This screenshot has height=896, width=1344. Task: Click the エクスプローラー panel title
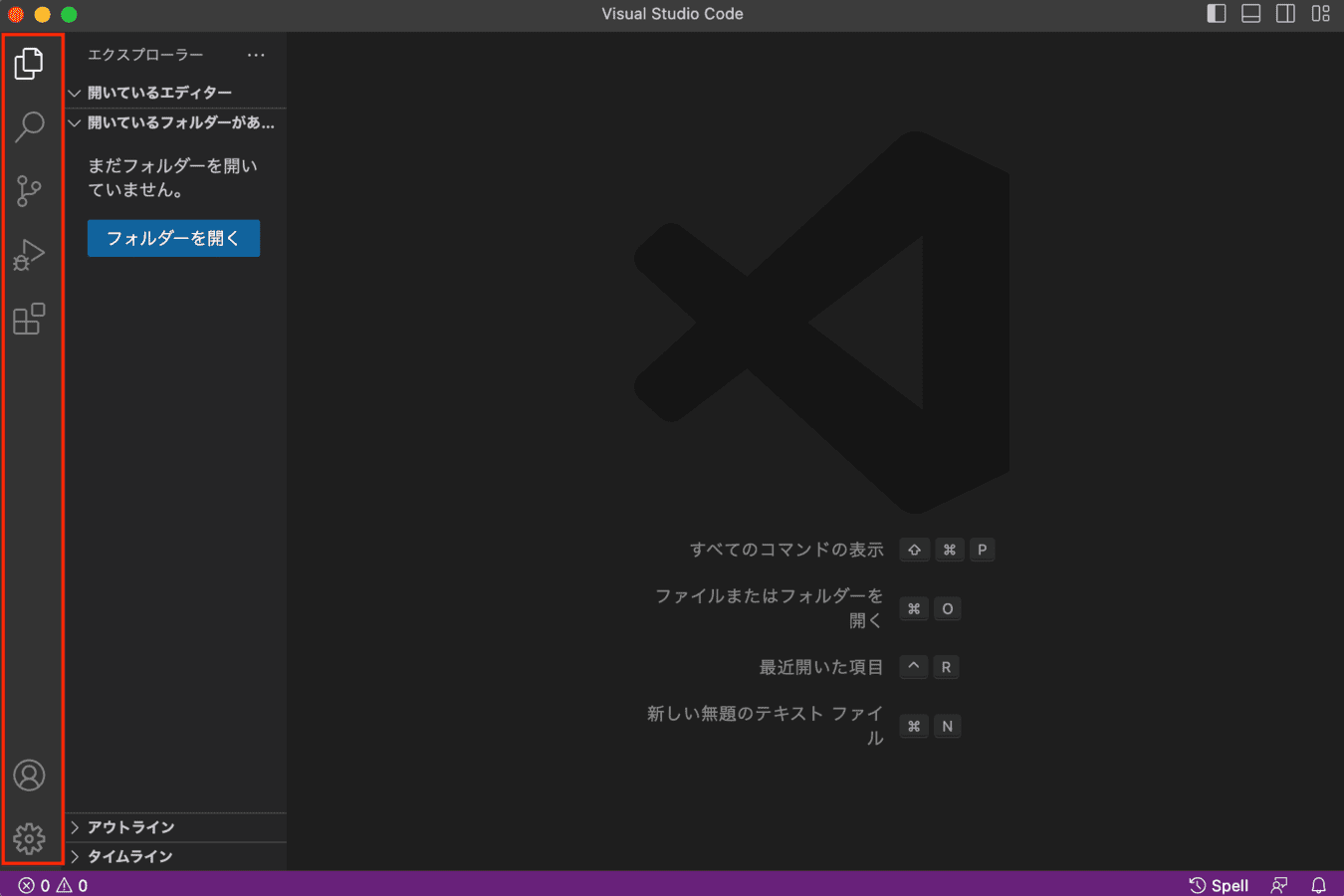tap(145, 55)
